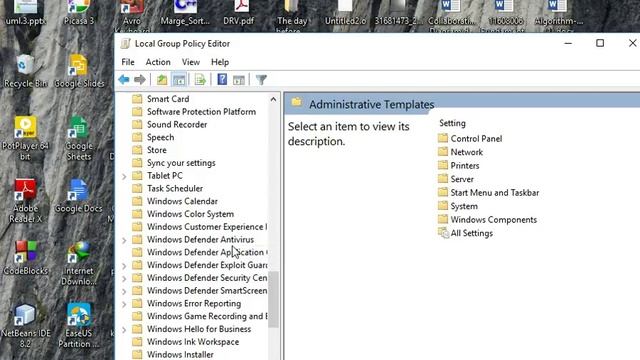Expand Windows Defender Exploit Guard node
Image resolution: width=640 pixels, height=360 pixels.
tap(124, 266)
